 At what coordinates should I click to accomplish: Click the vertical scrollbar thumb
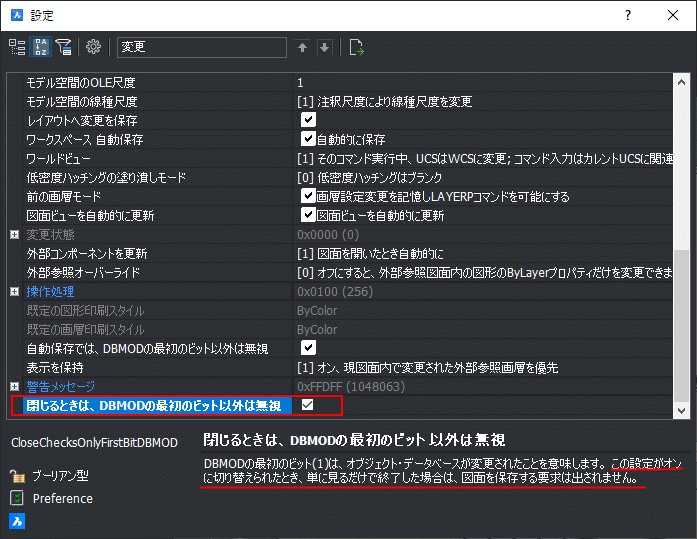(681, 326)
